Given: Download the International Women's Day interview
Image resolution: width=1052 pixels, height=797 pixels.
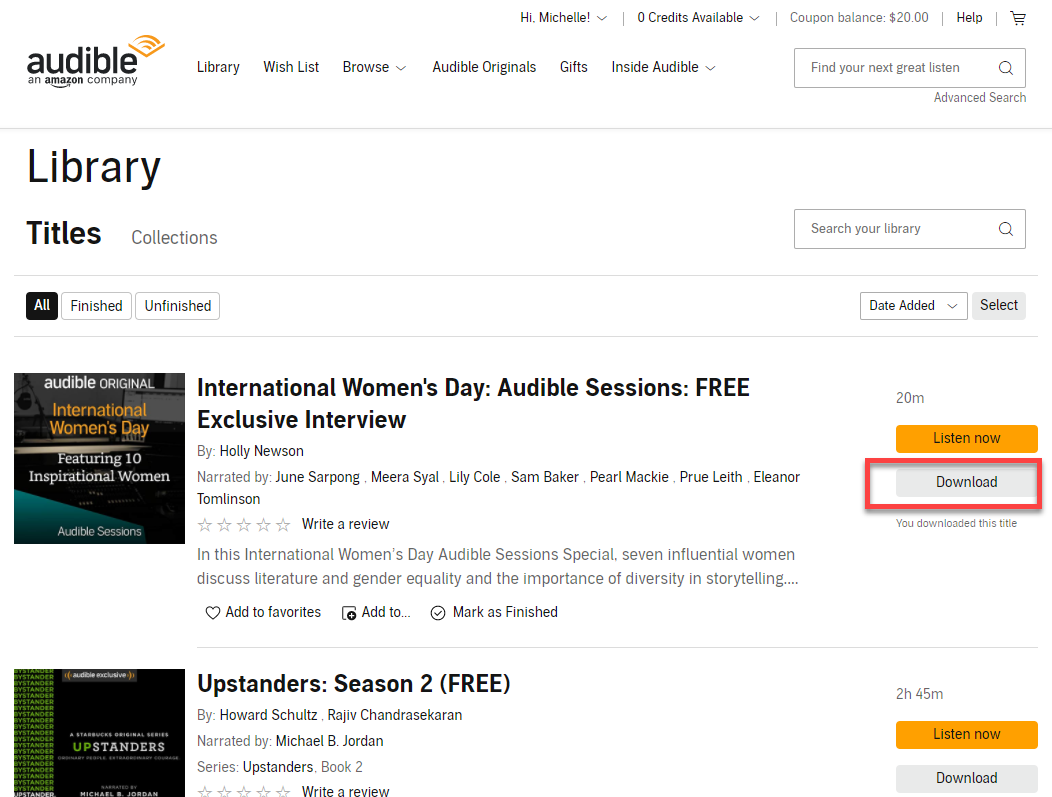Looking at the screenshot, I should click(966, 482).
